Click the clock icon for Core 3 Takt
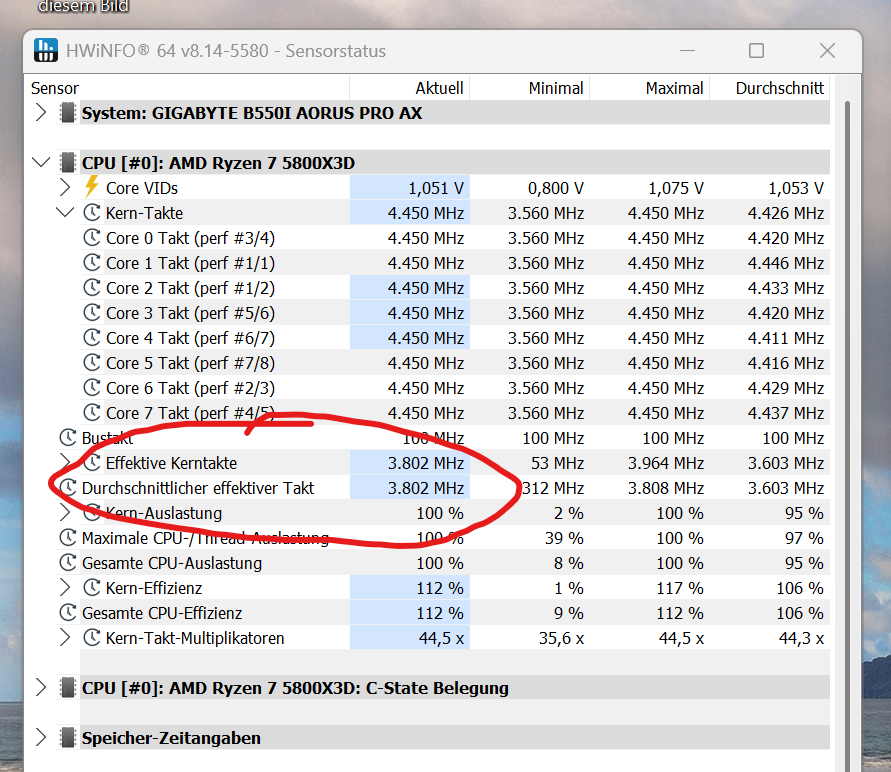The image size is (891, 772). pos(91,312)
